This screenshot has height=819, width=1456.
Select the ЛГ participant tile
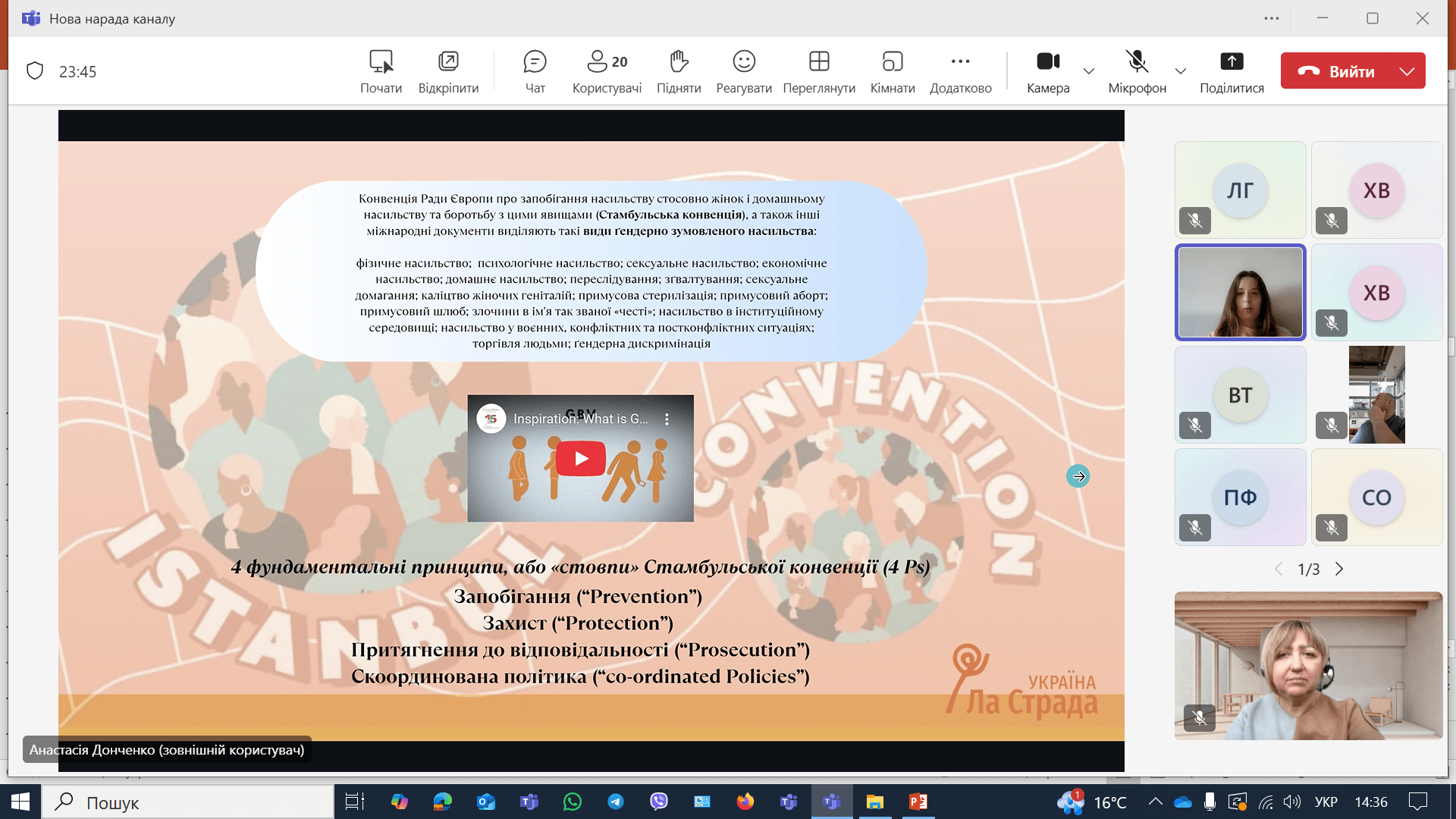(1240, 190)
